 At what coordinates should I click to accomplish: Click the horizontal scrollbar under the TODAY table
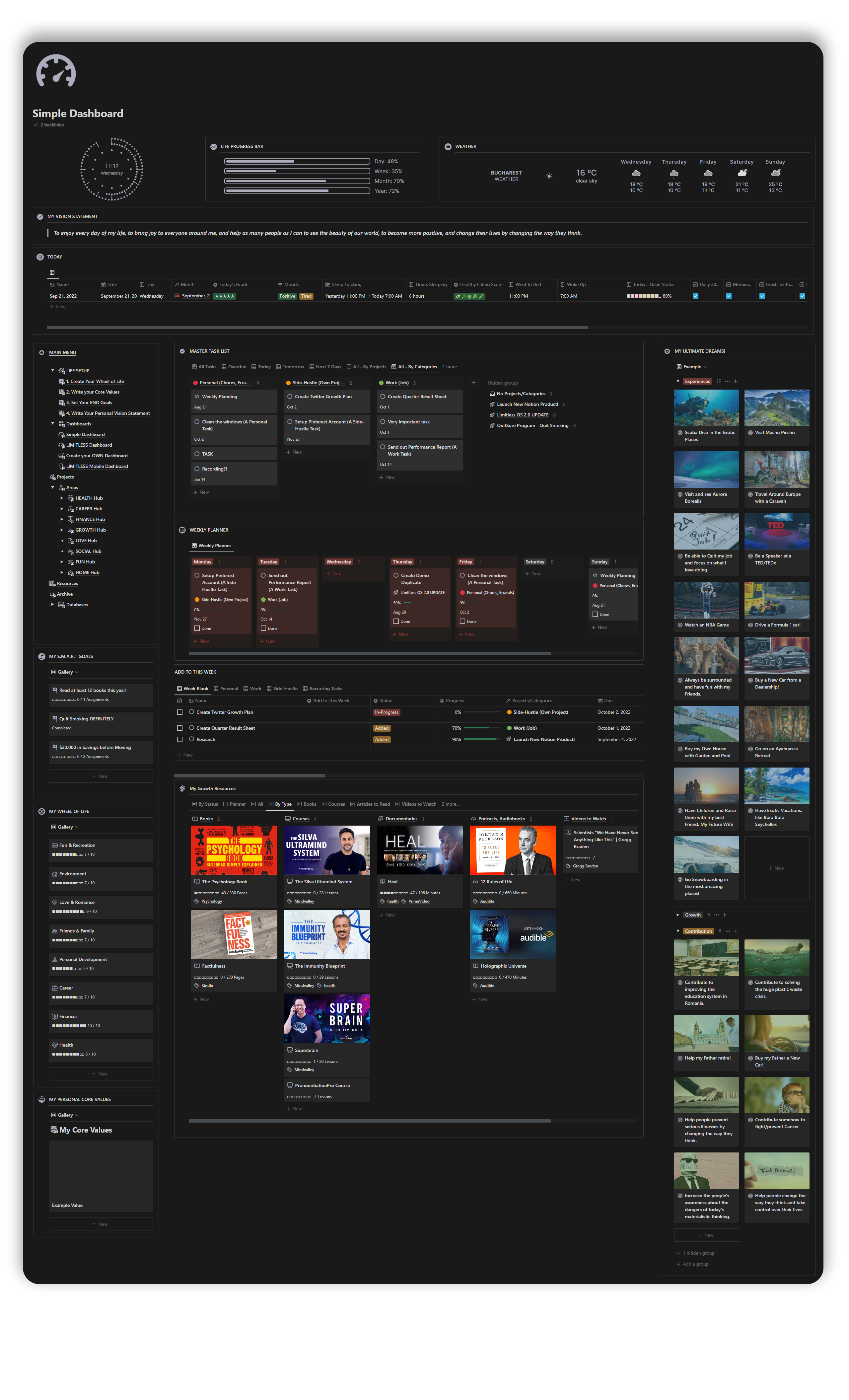[318, 328]
